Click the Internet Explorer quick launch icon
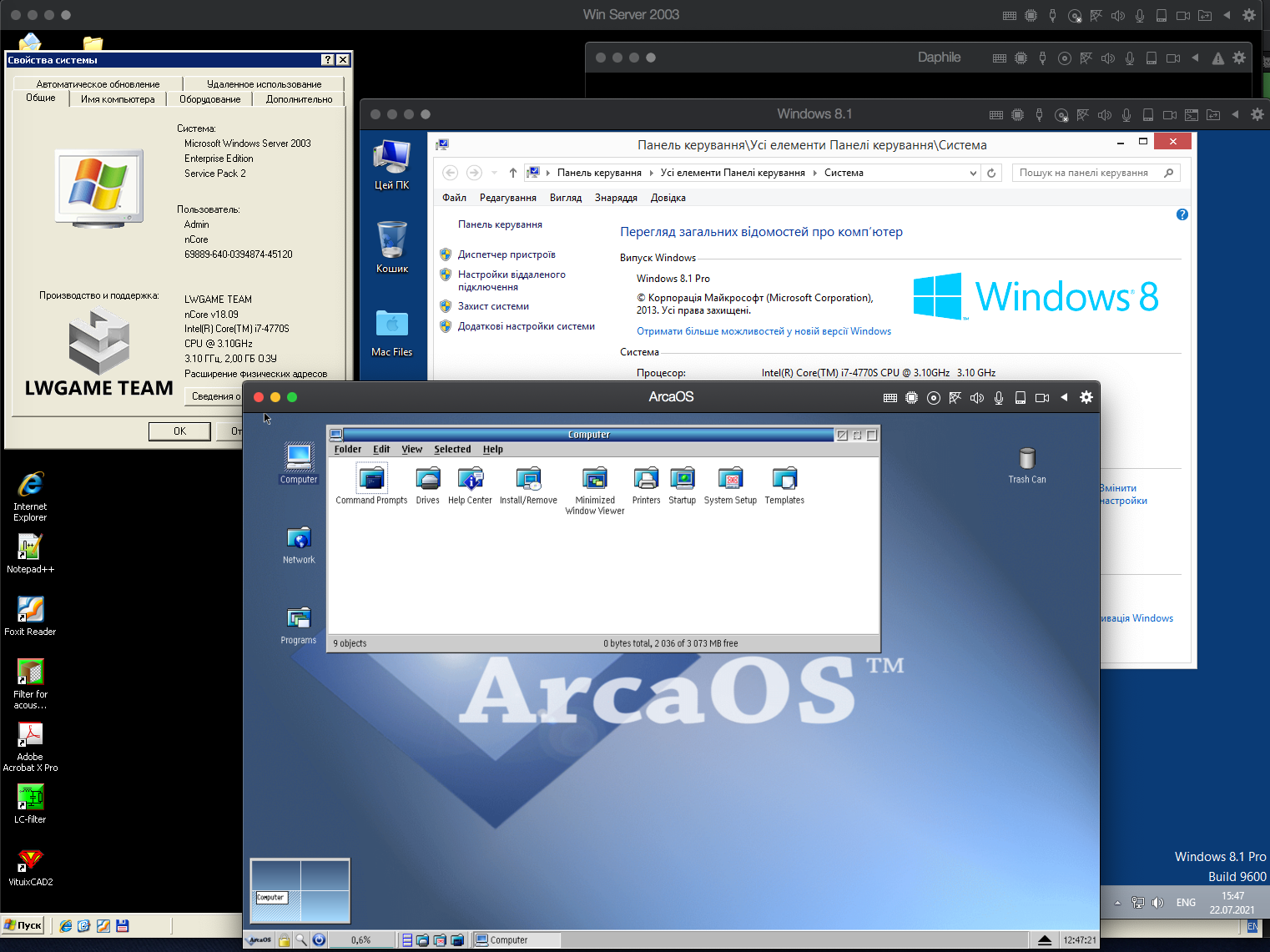This screenshot has height=952, width=1270. click(66, 925)
